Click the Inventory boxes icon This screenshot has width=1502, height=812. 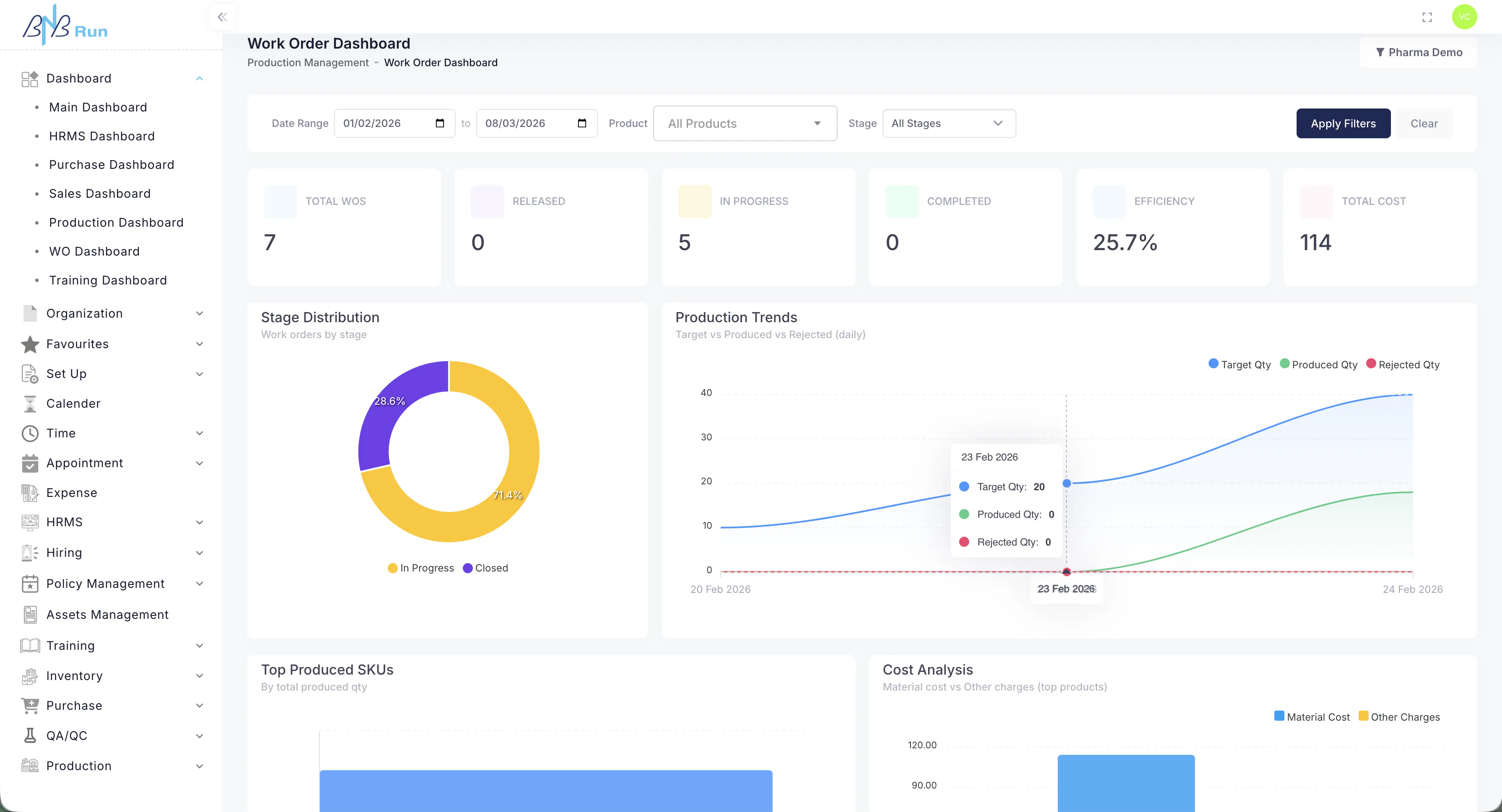click(30, 676)
